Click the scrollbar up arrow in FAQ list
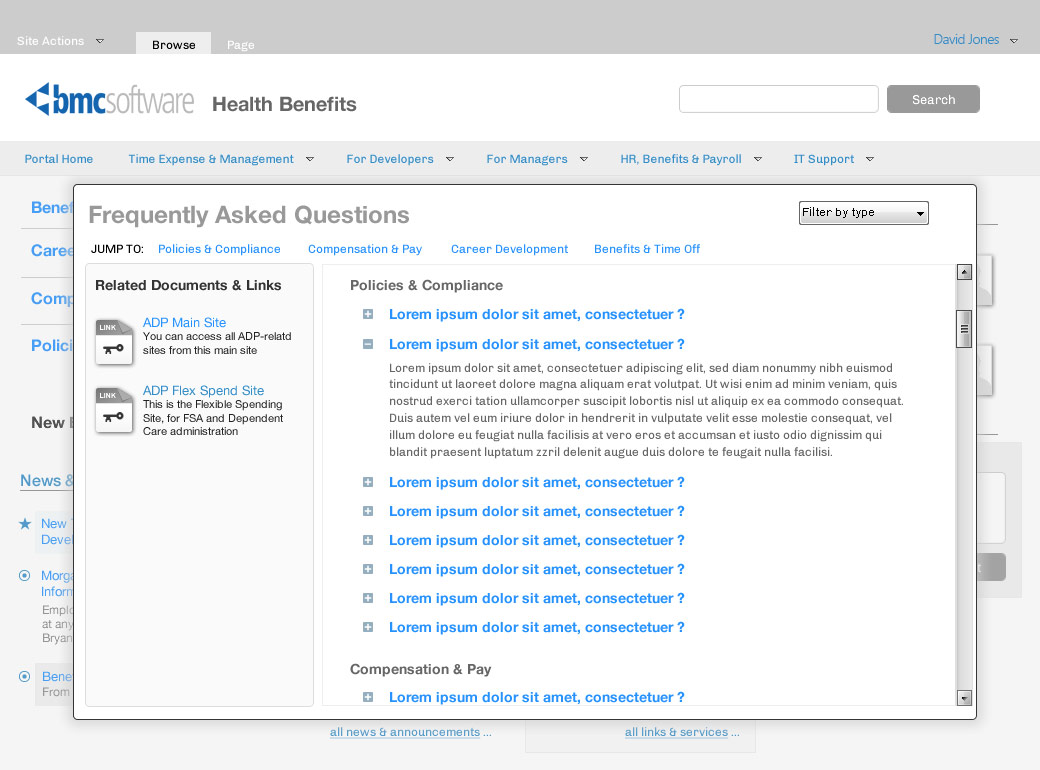 964,272
